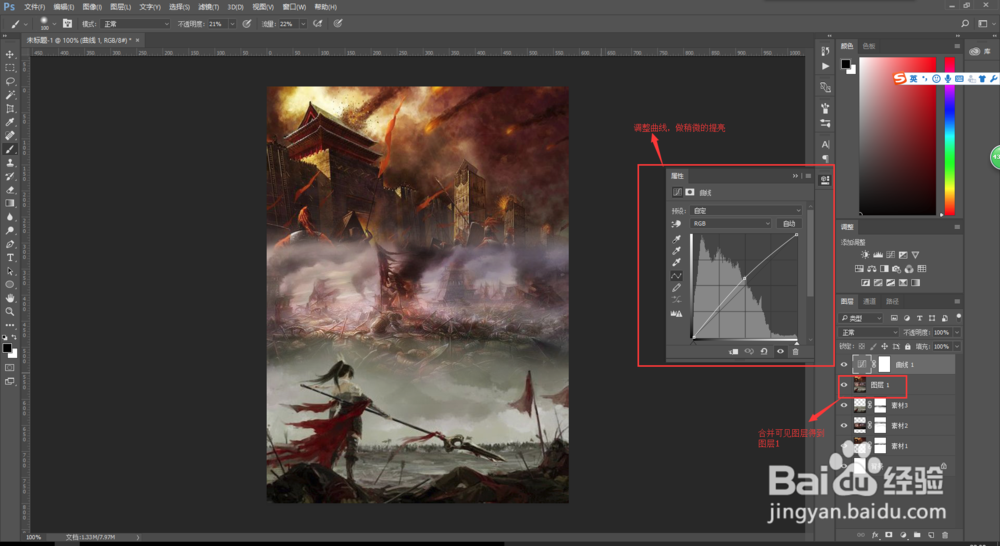Open the 文件(F) menu
Image resolution: width=1000 pixels, height=546 pixels.
pyautogui.click(x=34, y=7)
